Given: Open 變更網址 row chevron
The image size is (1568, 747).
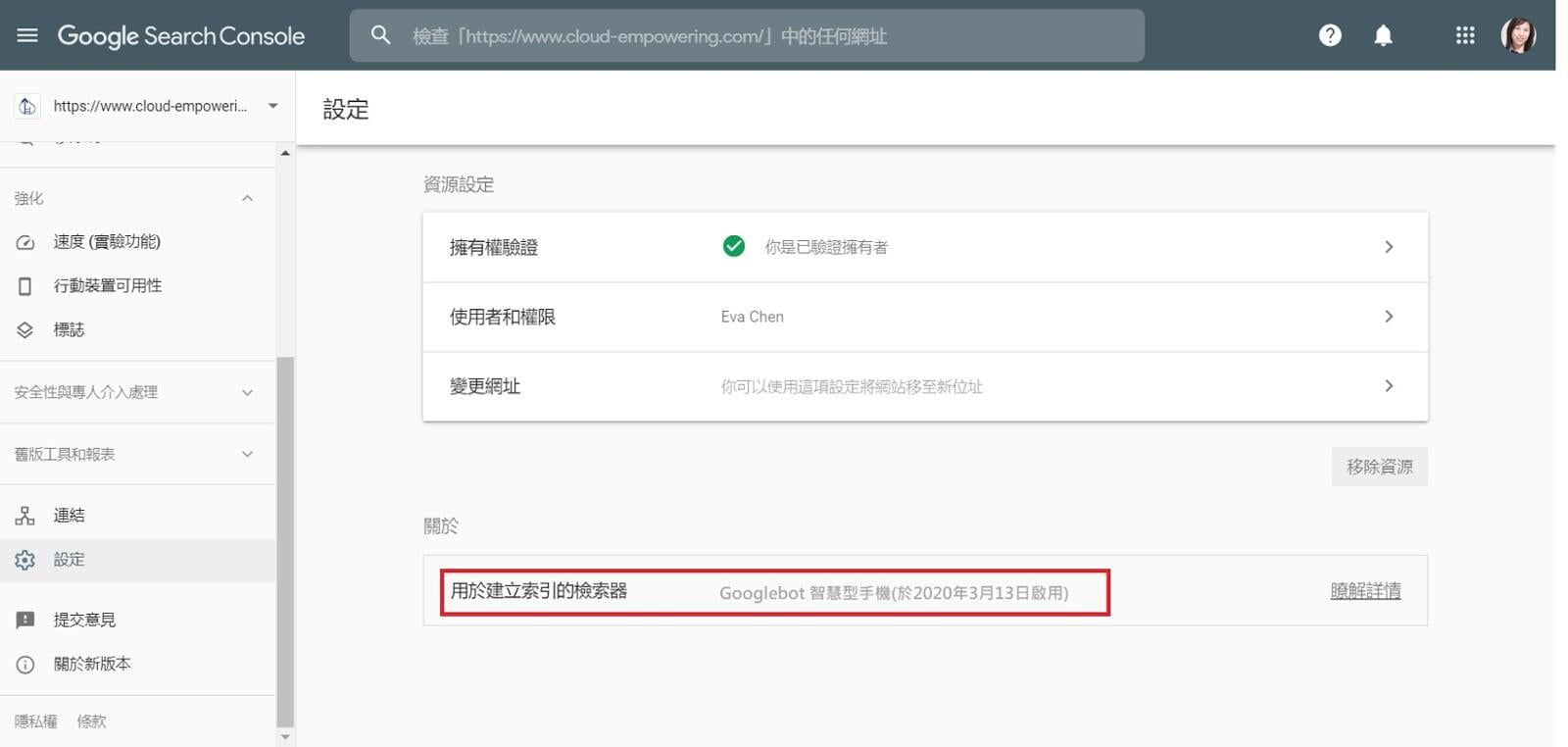Looking at the screenshot, I should click(1389, 386).
